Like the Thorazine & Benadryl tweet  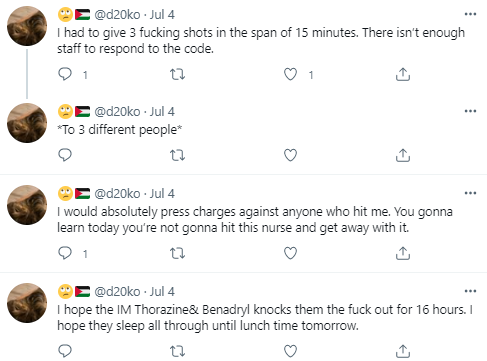click(290, 351)
